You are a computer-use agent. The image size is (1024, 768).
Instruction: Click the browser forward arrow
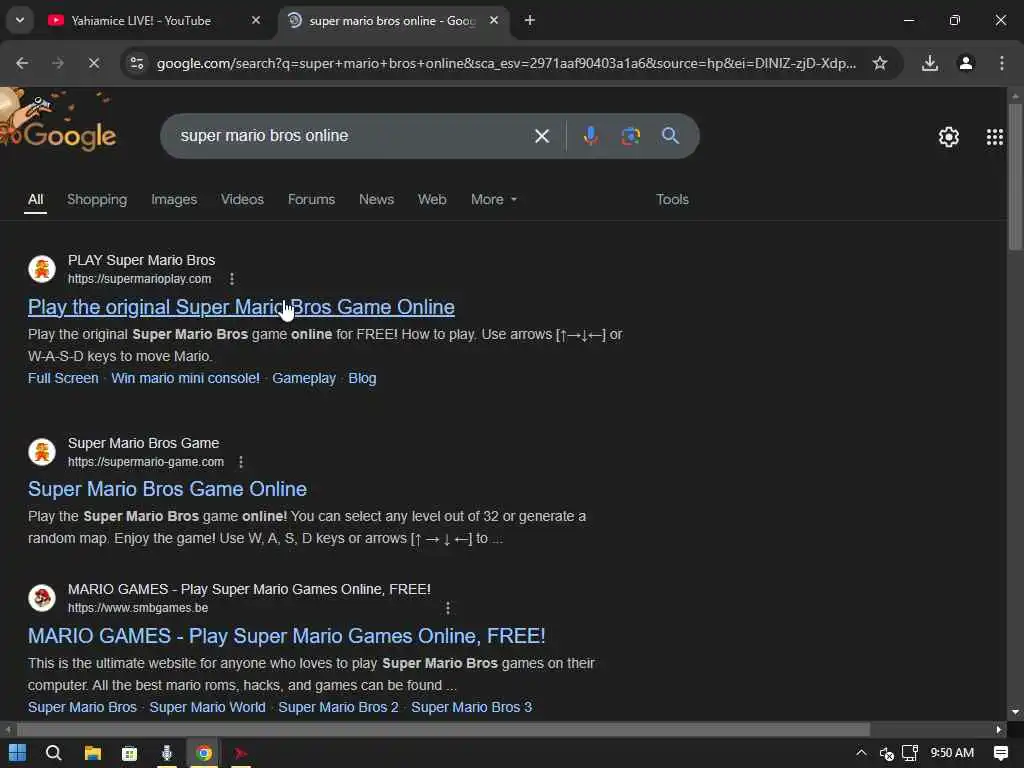[x=58, y=63]
